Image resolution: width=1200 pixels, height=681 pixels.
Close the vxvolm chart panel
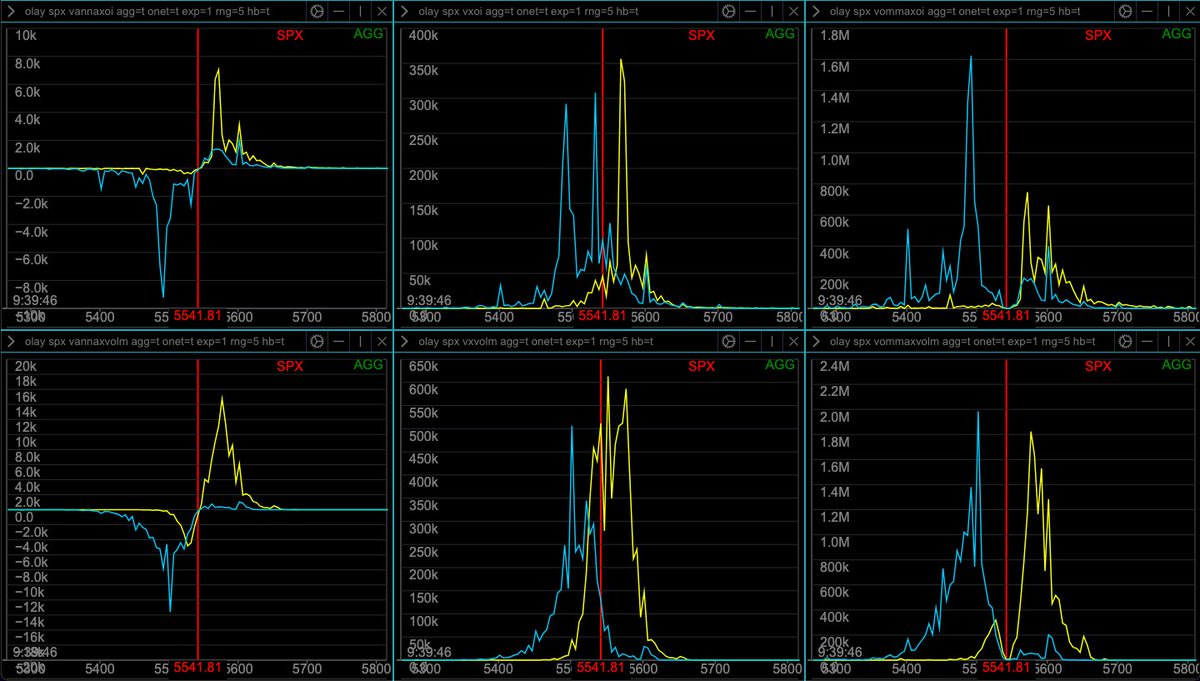tap(793, 342)
